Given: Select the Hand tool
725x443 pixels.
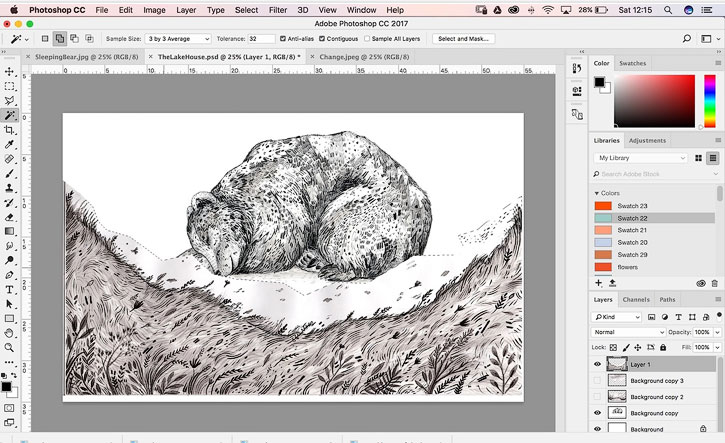Looking at the screenshot, I should pos(9,333).
